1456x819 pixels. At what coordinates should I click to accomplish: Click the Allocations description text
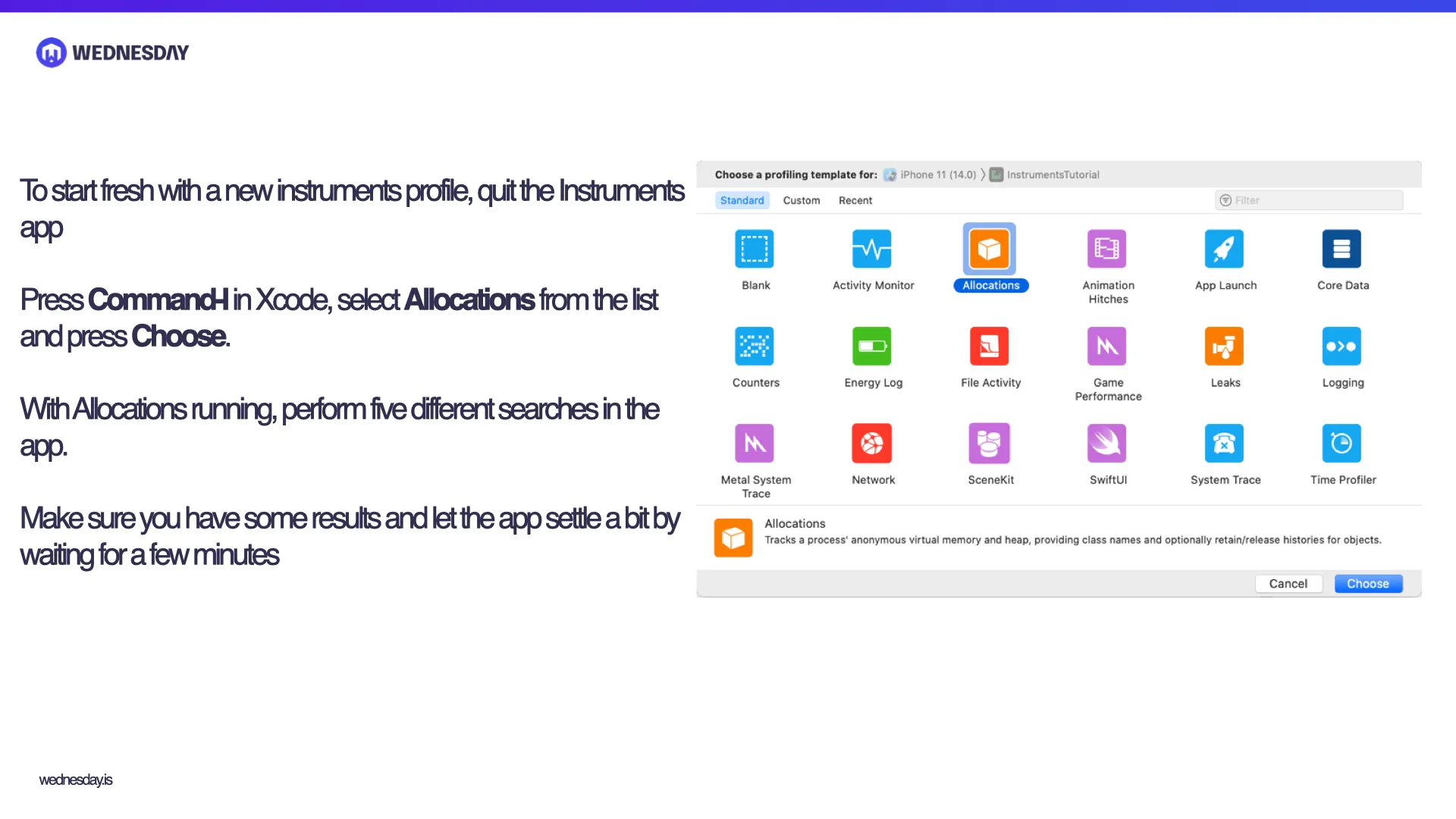[x=1073, y=540]
